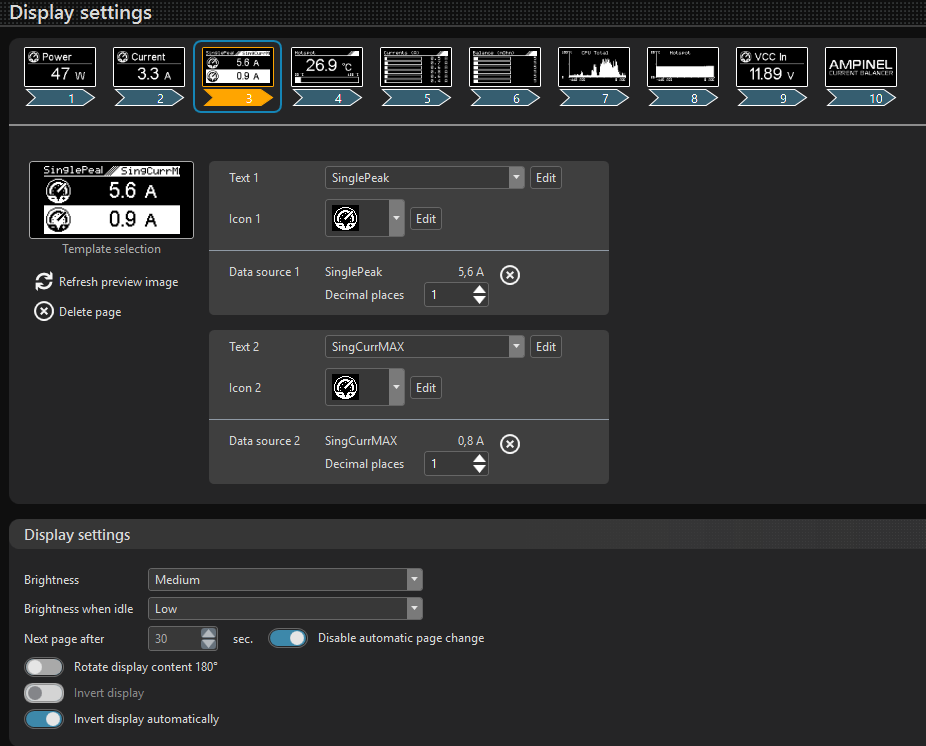
Task: Click the Delete page icon
Action: pyautogui.click(x=44, y=312)
